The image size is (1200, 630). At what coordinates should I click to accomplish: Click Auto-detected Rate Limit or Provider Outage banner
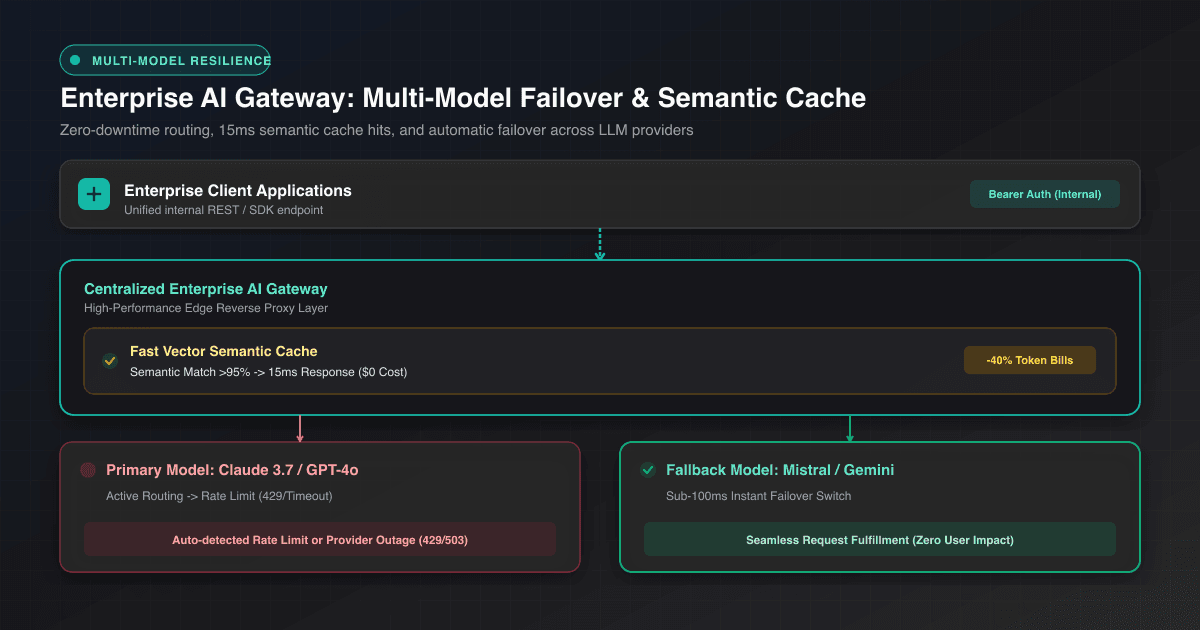coord(320,539)
